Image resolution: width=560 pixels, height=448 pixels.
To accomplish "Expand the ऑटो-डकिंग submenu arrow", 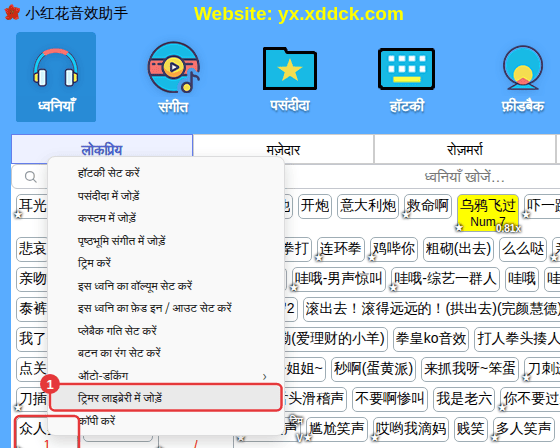I will 265,377.
